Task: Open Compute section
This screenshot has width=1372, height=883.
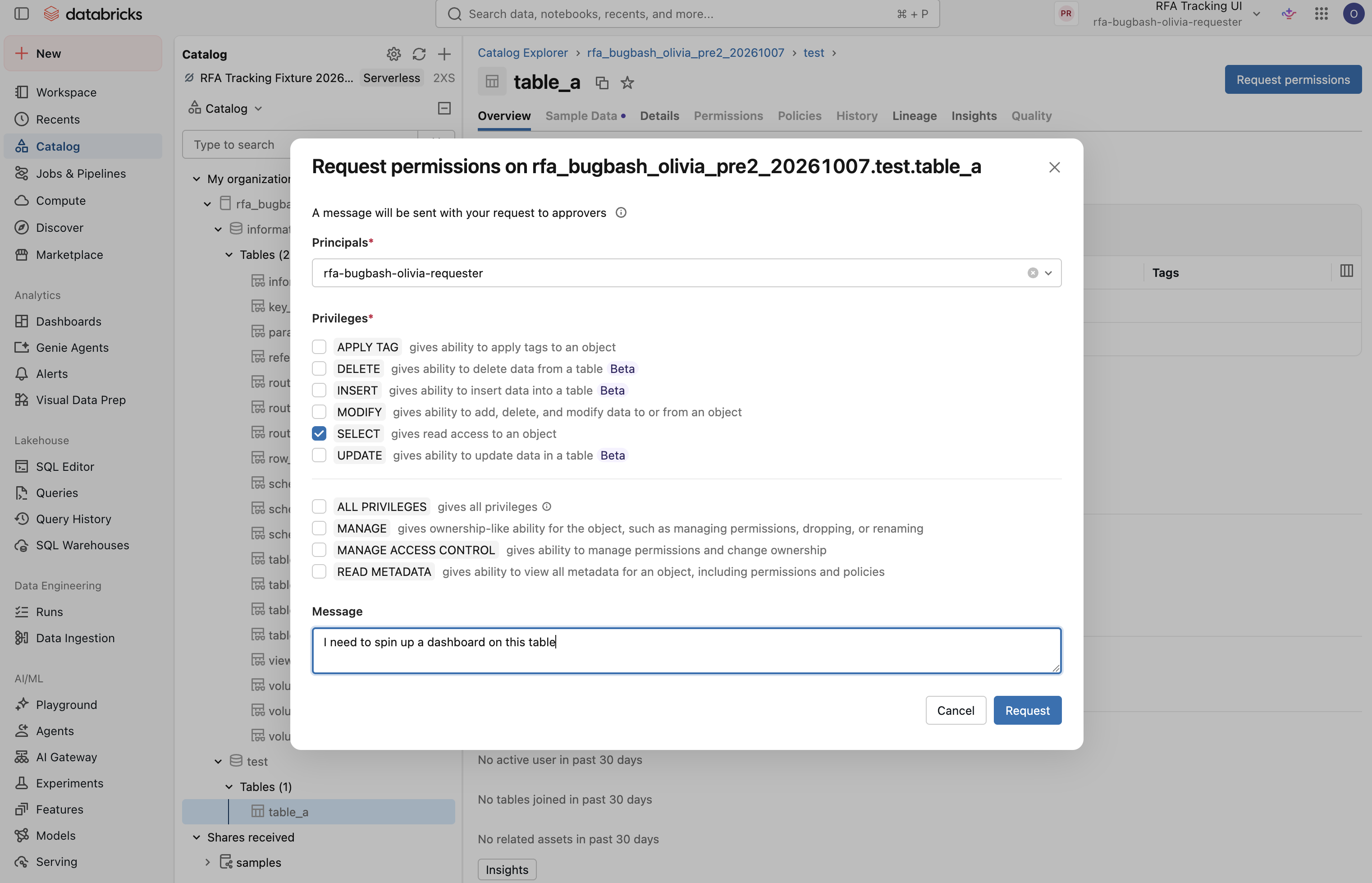Action: point(61,201)
